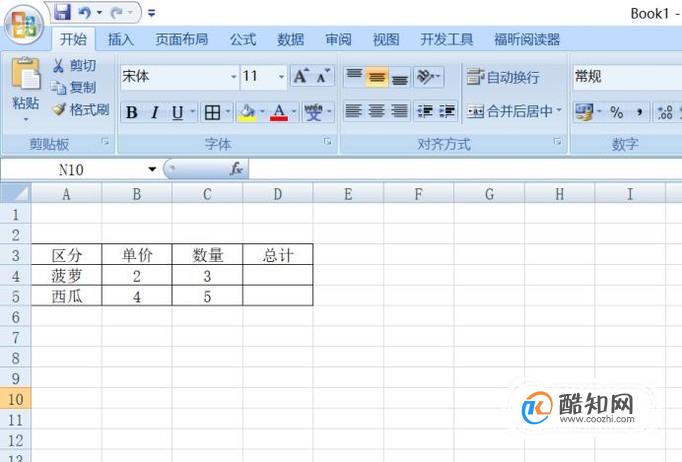The image size is (682, 462).
Task: Click the Select All corner button
Action: coord(16,193)
